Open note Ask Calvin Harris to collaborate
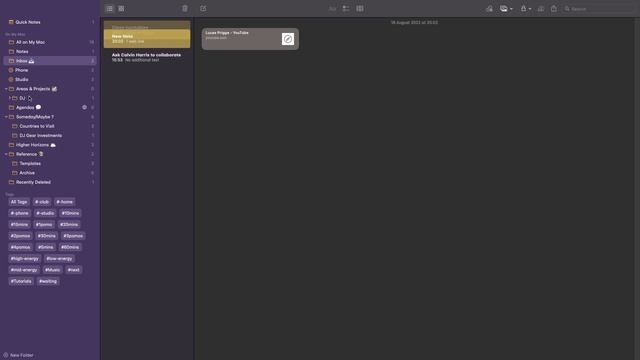 click(147, 57)
